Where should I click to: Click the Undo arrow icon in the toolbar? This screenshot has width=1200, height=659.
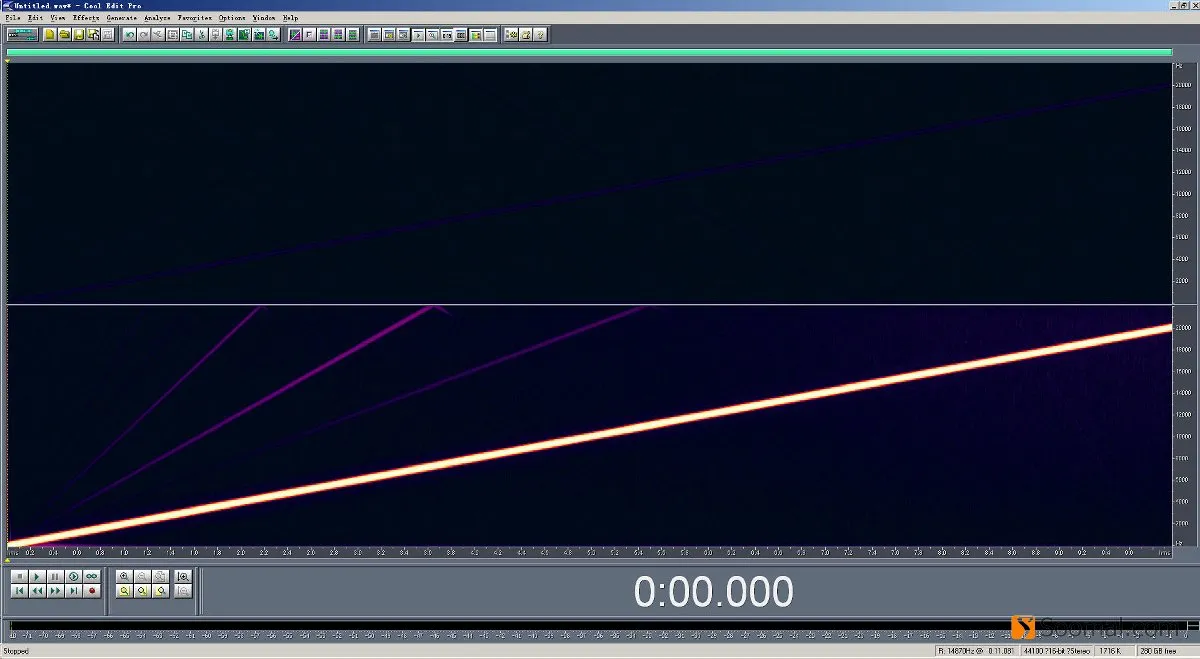[x=130, y=35]
